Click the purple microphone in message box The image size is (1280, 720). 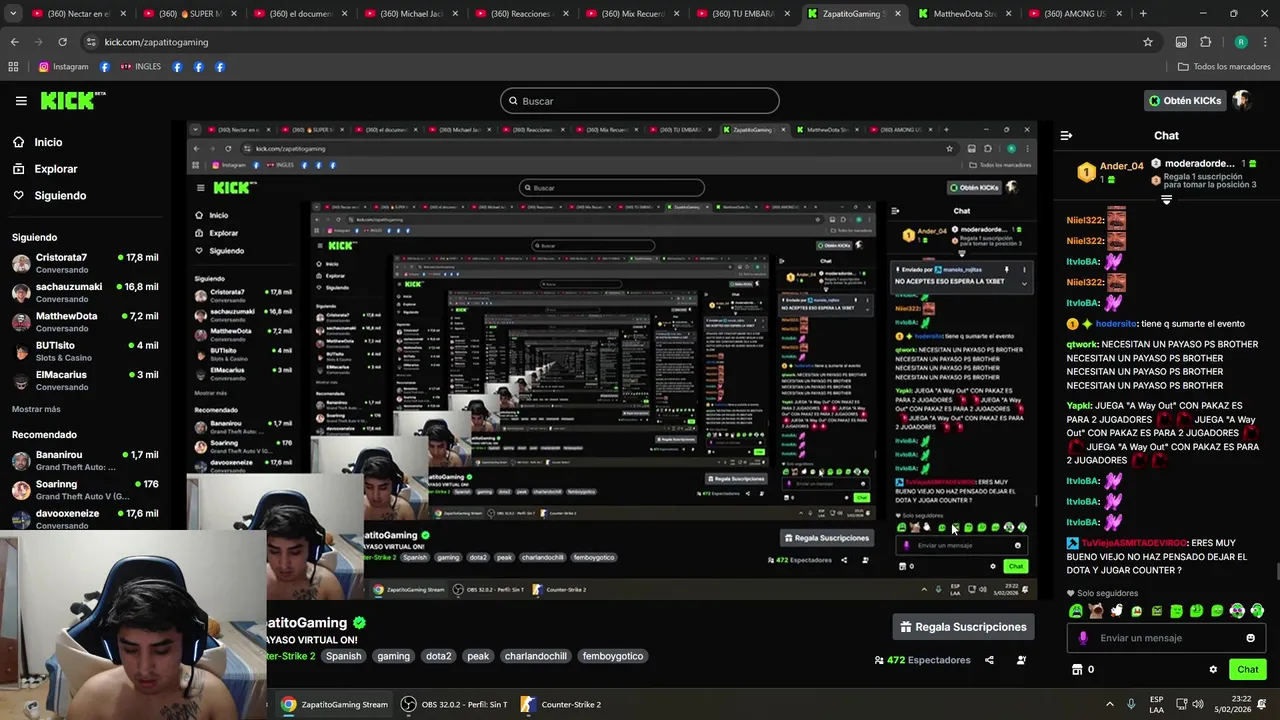point(1083,638)
